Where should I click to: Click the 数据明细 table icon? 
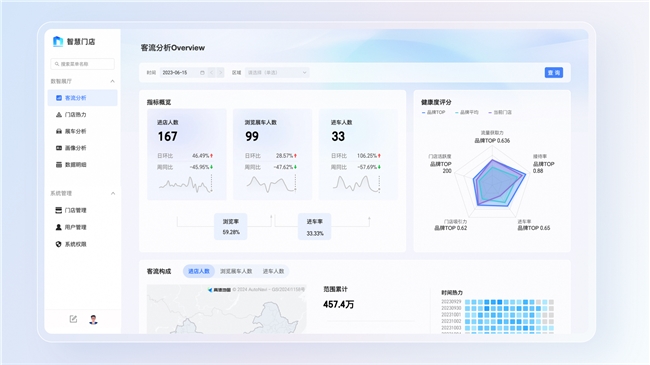point(59,165)
